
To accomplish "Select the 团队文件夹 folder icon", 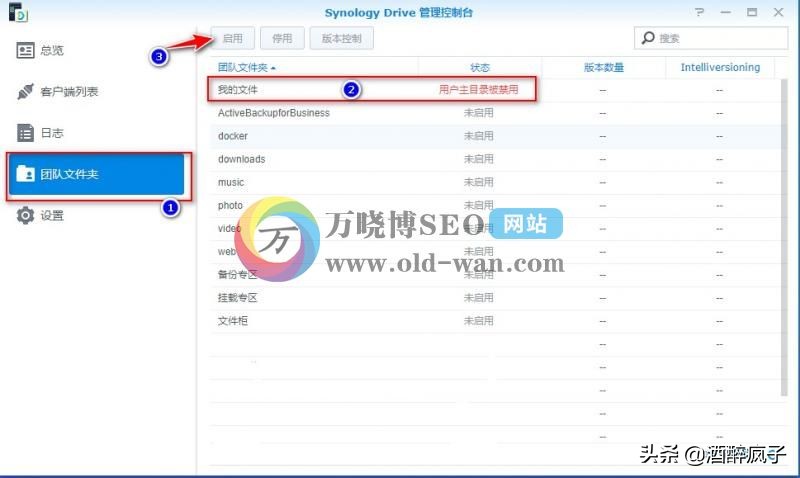I will click(25, 174).
